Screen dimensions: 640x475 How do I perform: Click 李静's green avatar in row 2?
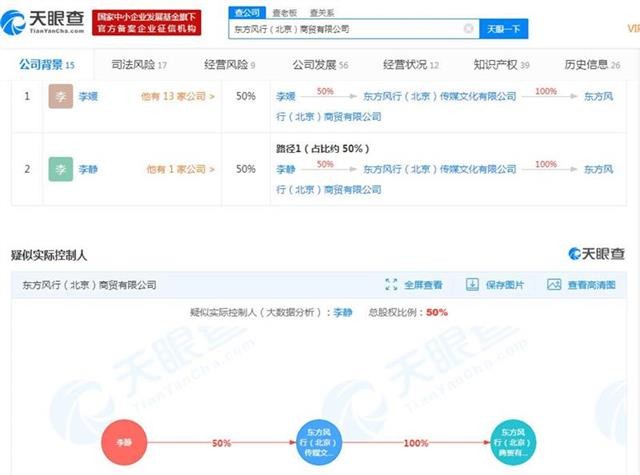click(60, 169)
